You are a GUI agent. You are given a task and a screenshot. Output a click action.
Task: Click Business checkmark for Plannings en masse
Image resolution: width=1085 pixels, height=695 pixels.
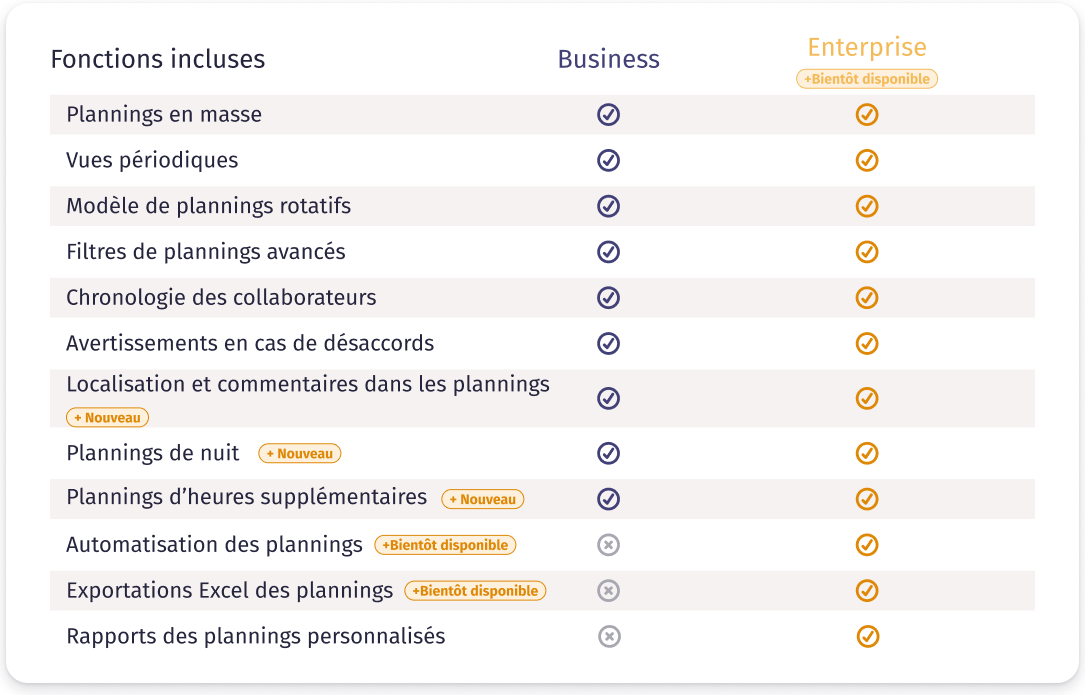(608, 114)
